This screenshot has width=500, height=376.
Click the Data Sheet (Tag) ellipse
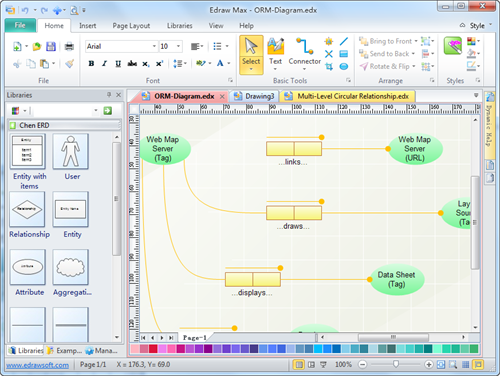396,280
